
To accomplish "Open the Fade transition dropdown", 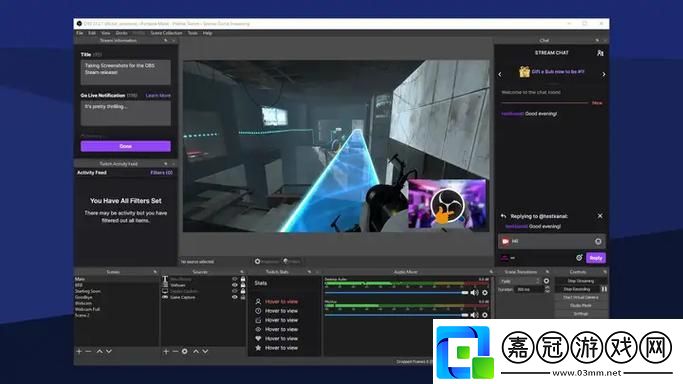I will [x=520, y=281].
